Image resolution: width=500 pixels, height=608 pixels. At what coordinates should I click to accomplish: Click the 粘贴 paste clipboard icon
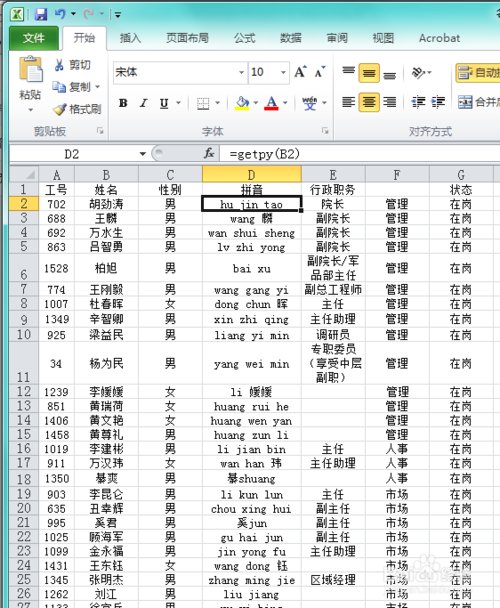[x=31, y=70]
